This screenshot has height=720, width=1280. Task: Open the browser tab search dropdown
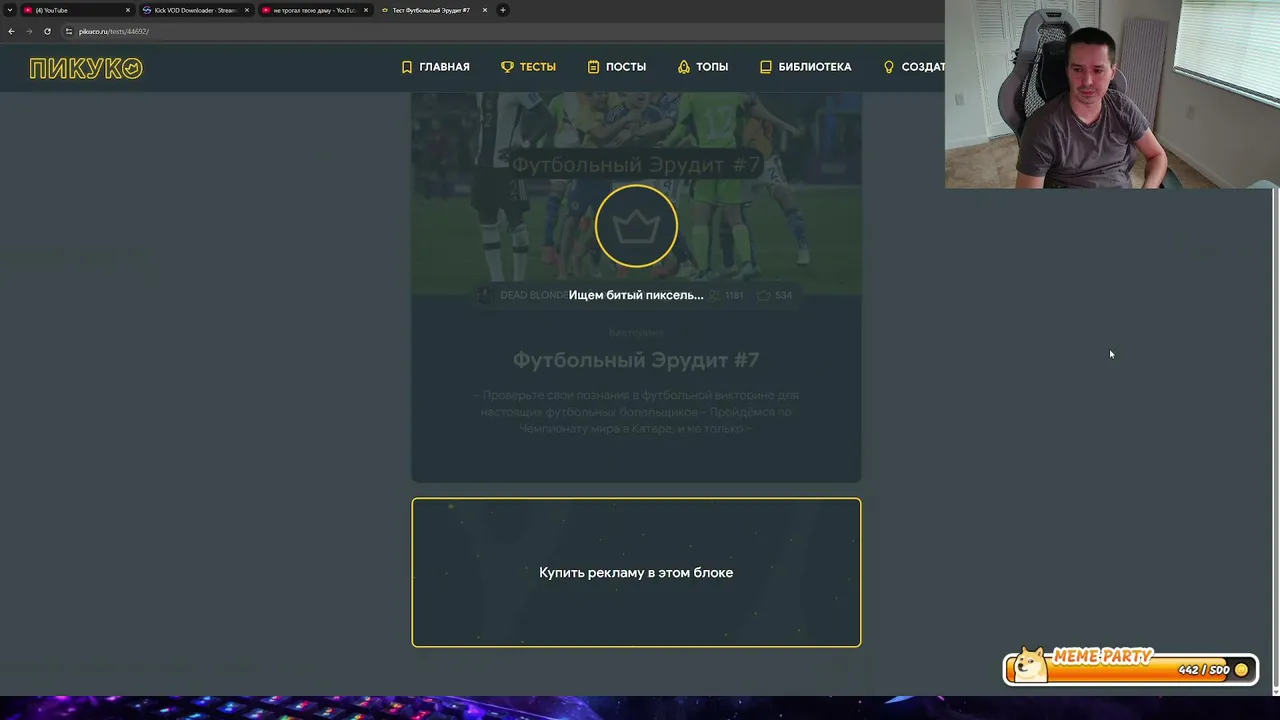point(10,10)
